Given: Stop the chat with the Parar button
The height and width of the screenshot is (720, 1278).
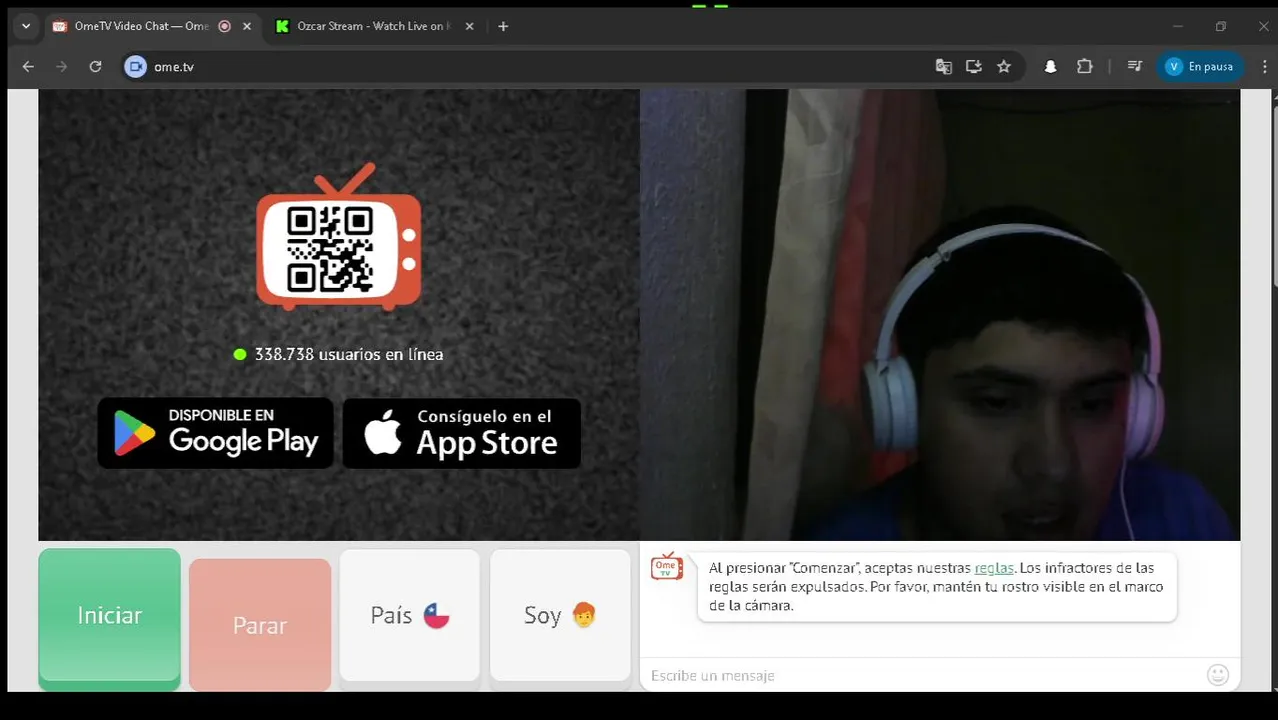Looking at the screenshot, I should tap(260, 624).
